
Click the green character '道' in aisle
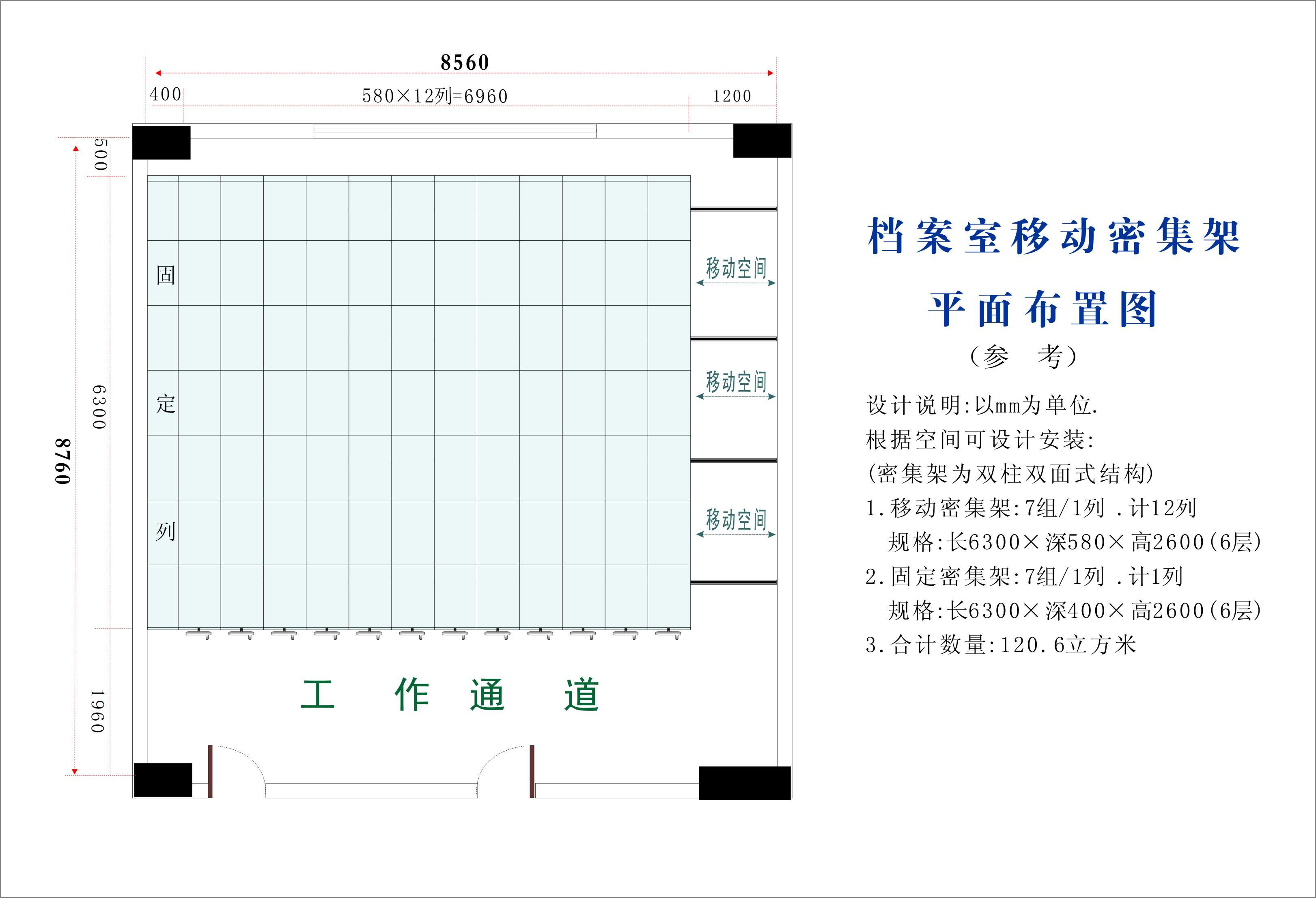point(581,694)
